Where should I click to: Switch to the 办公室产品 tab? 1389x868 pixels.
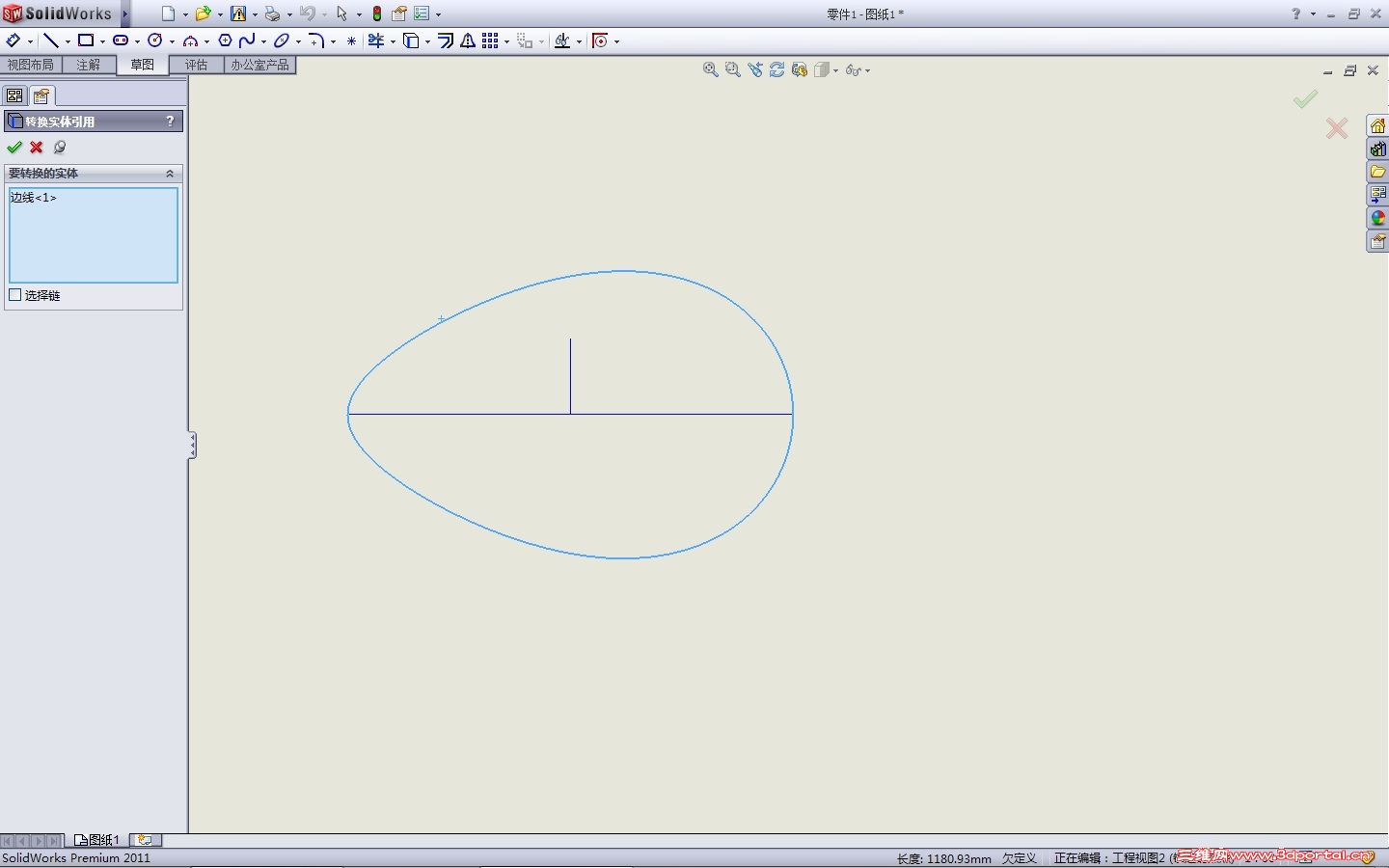pos(260,65)
